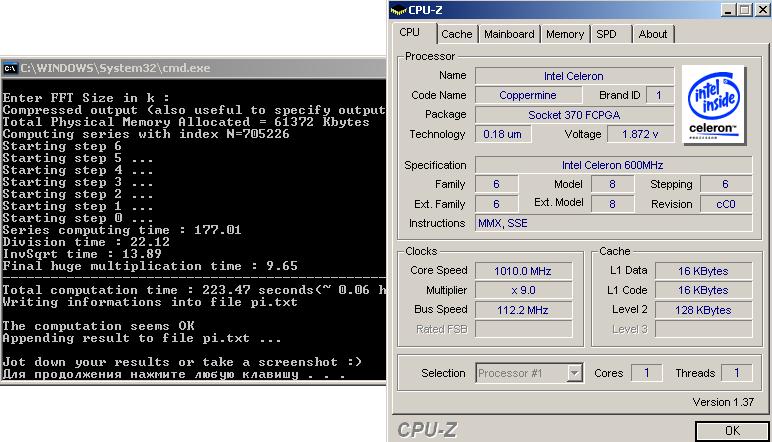Click 'Jot down your results' line in cmd

click(x=182, y=362)
